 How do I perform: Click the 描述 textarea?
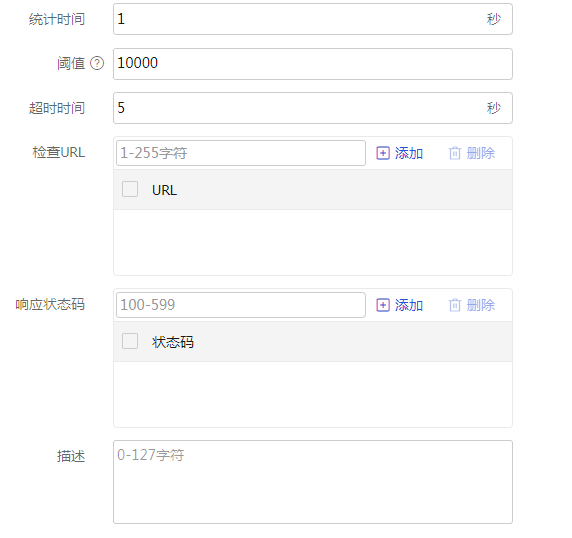(x=313, y=482)
